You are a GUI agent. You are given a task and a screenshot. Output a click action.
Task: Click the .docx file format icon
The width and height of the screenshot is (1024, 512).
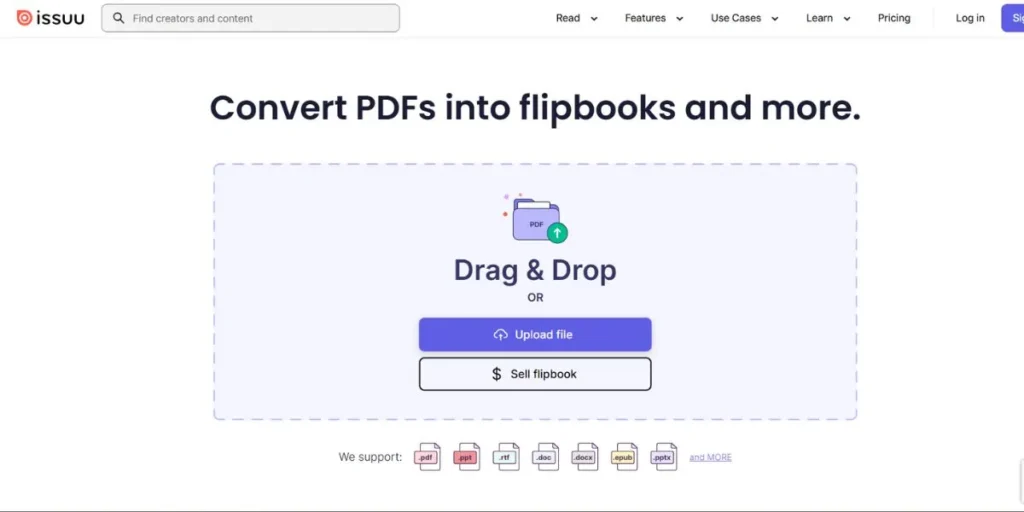584,457
